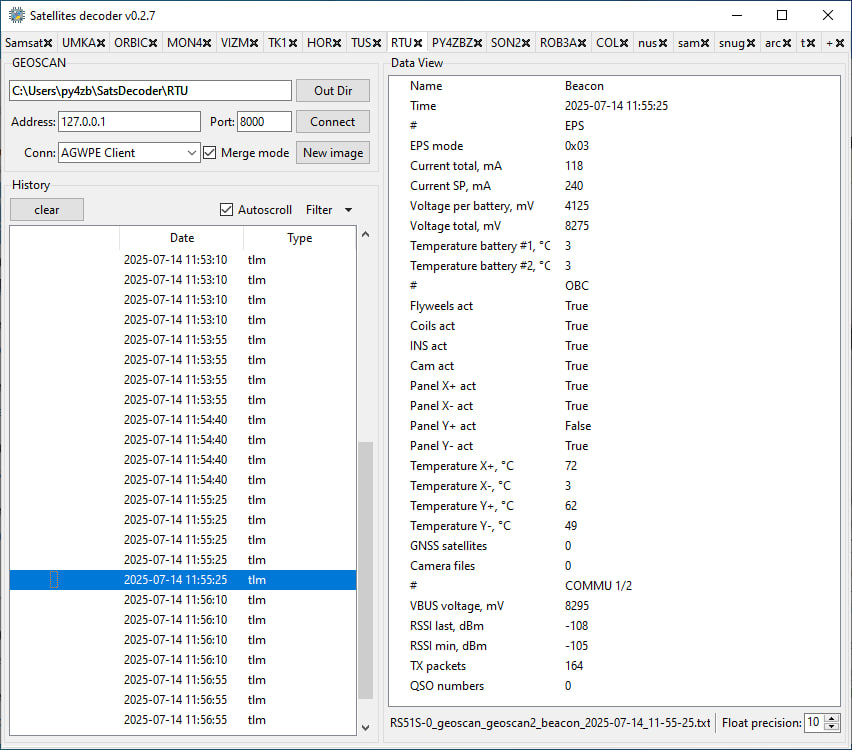Open the Conn AGWPE Client dropdown
Image resolution: width=852 pixels, height=750 pixels.
click(x=129, y=153)
